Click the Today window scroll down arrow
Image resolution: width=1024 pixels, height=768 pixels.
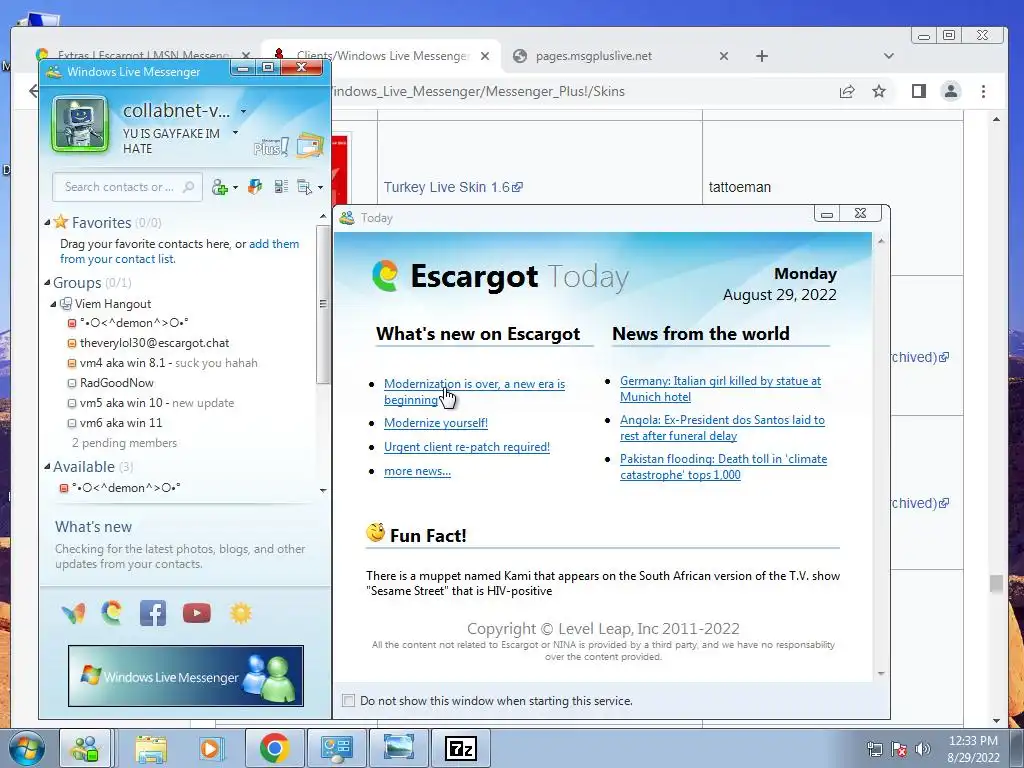tap(881, 673)
